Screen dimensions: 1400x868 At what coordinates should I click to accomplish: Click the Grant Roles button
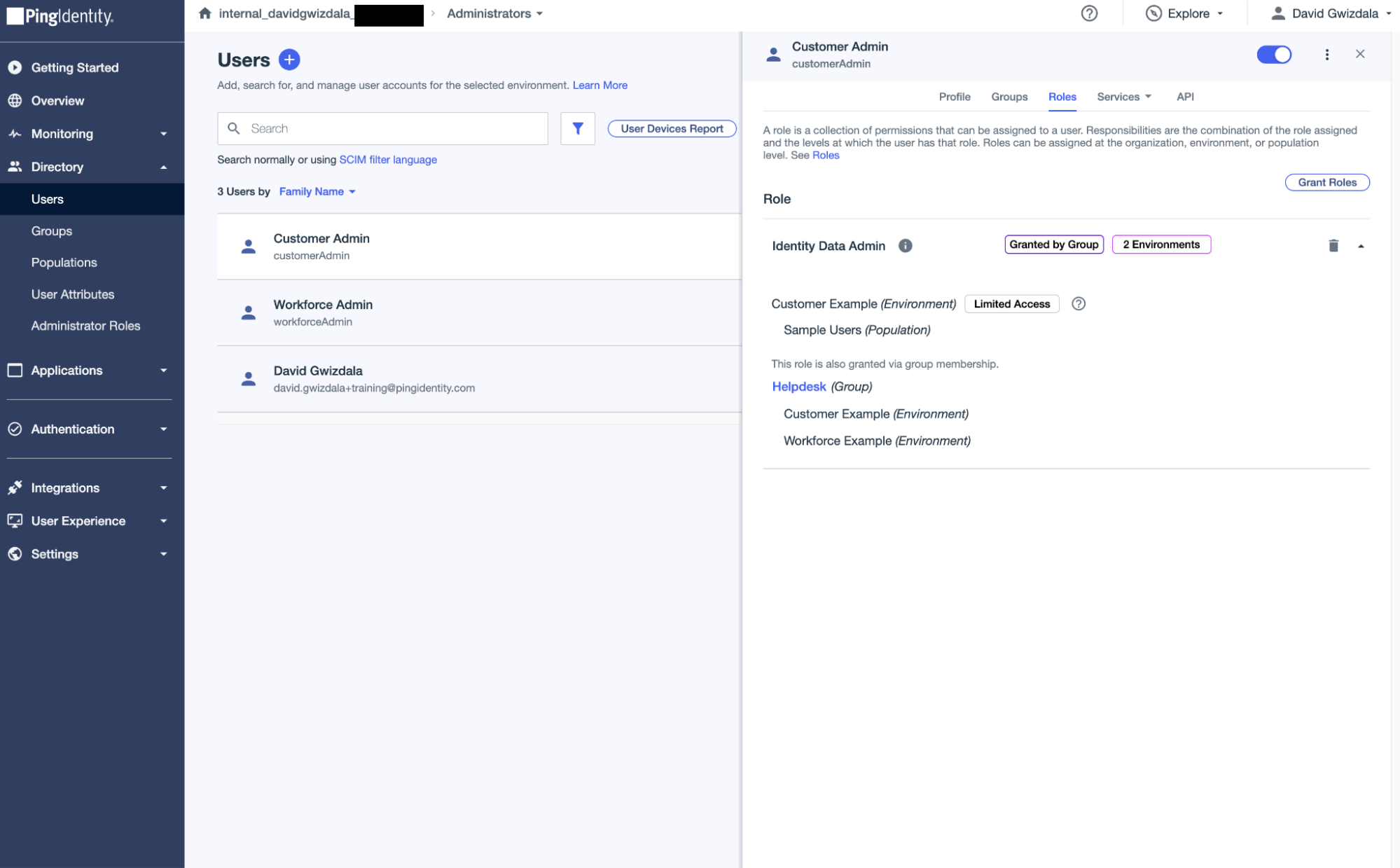click(x=1326, y=182)
